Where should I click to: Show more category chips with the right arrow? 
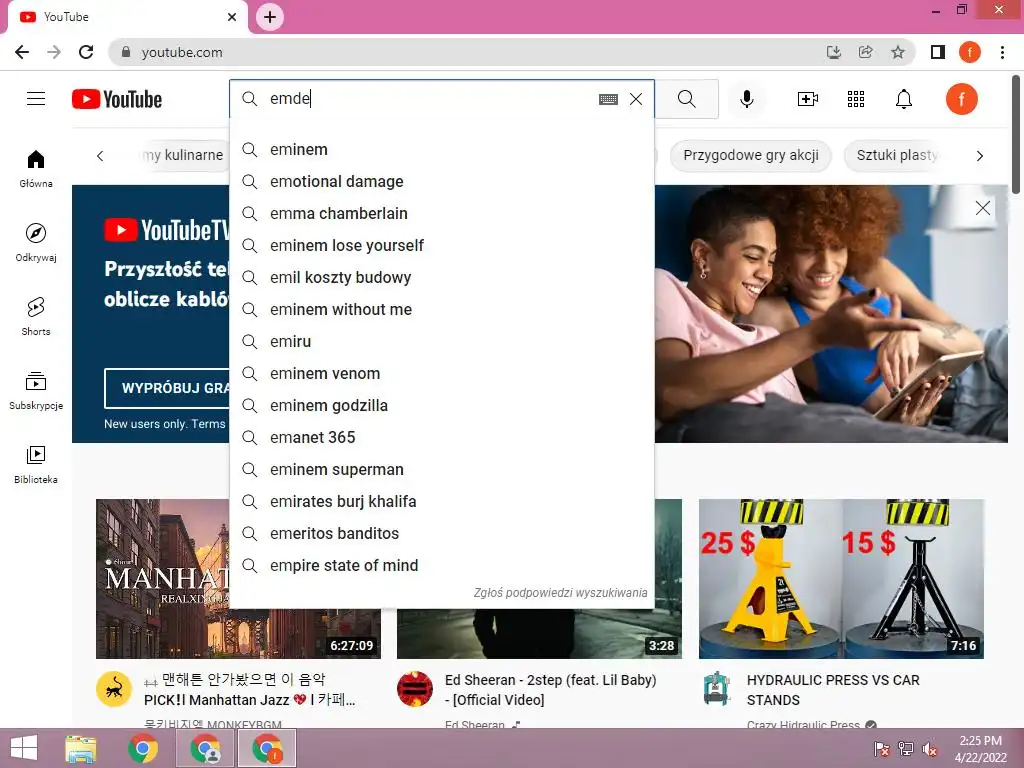979,156
